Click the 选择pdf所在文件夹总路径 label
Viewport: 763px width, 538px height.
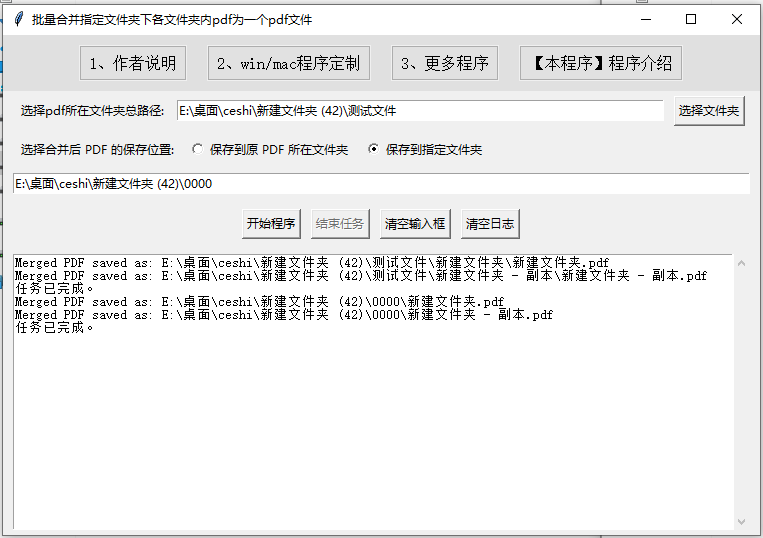(x=92, y=111)
